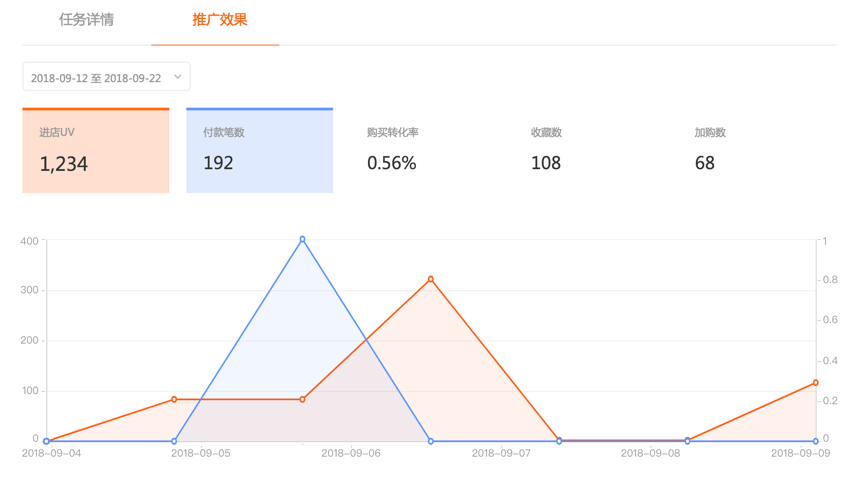Switch to the 任务详情 tab
The image size is (865, 497).
tap(87, 20)
